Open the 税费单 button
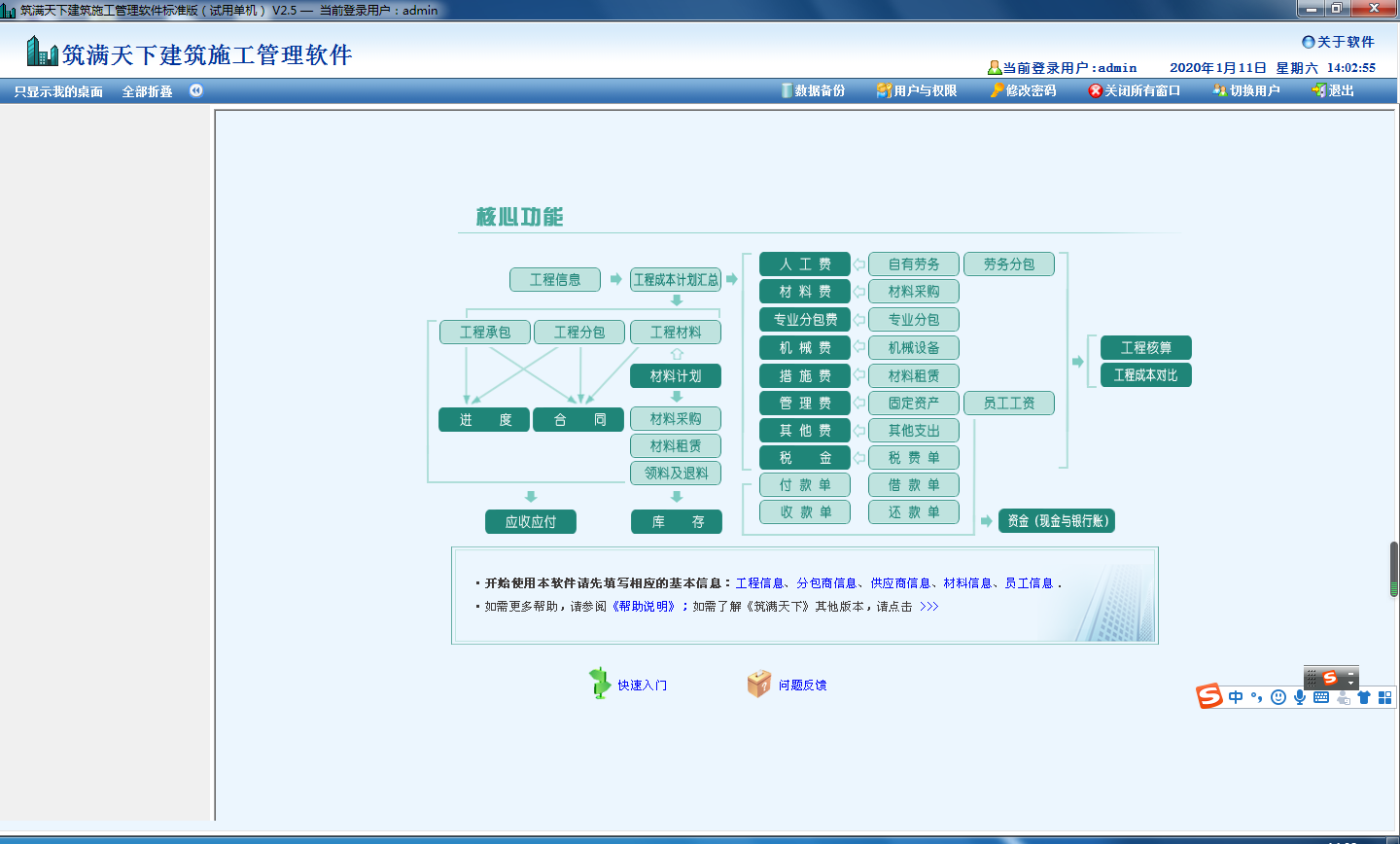The height and width of the screenshot is (844, 1400). [x=914, y=458]
